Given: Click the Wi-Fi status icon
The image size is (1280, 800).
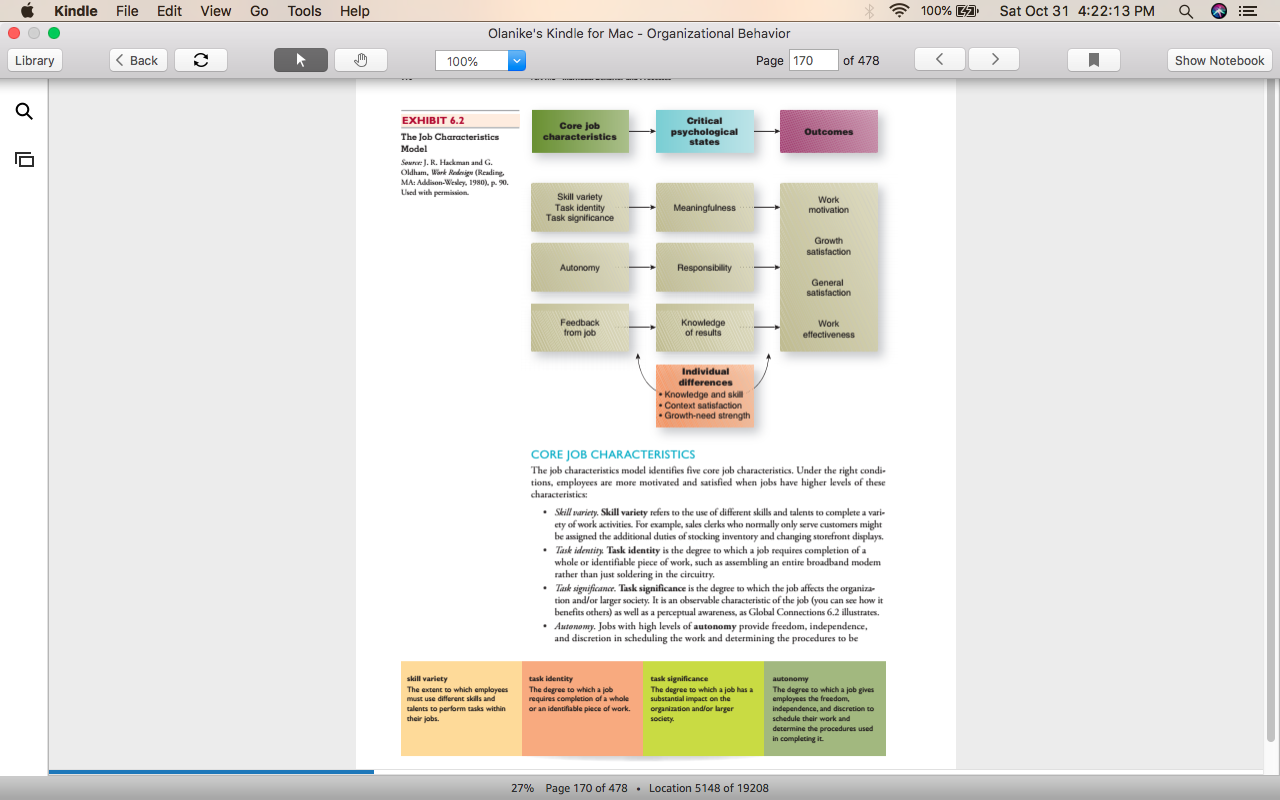Looking at the screenshot, I should point(899,11).
